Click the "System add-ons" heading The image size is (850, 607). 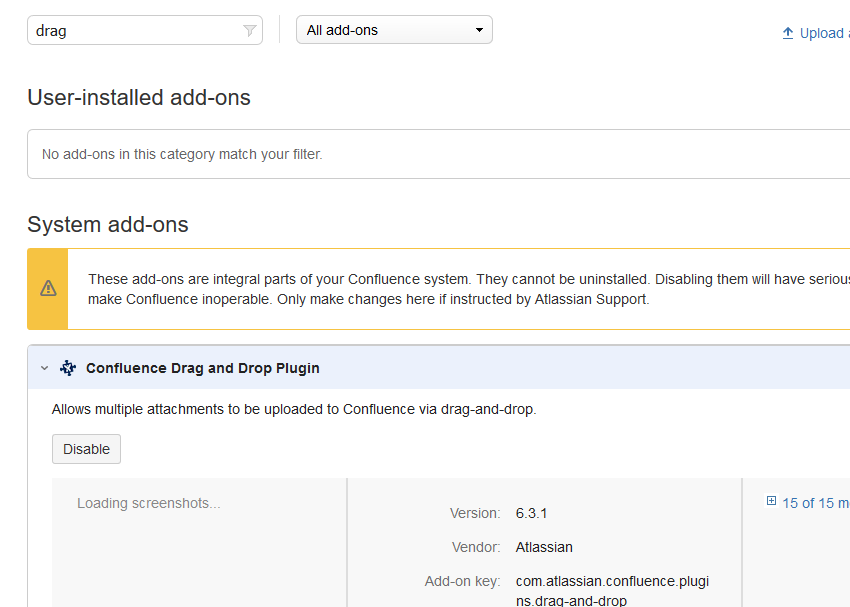[x=108, y=225]
